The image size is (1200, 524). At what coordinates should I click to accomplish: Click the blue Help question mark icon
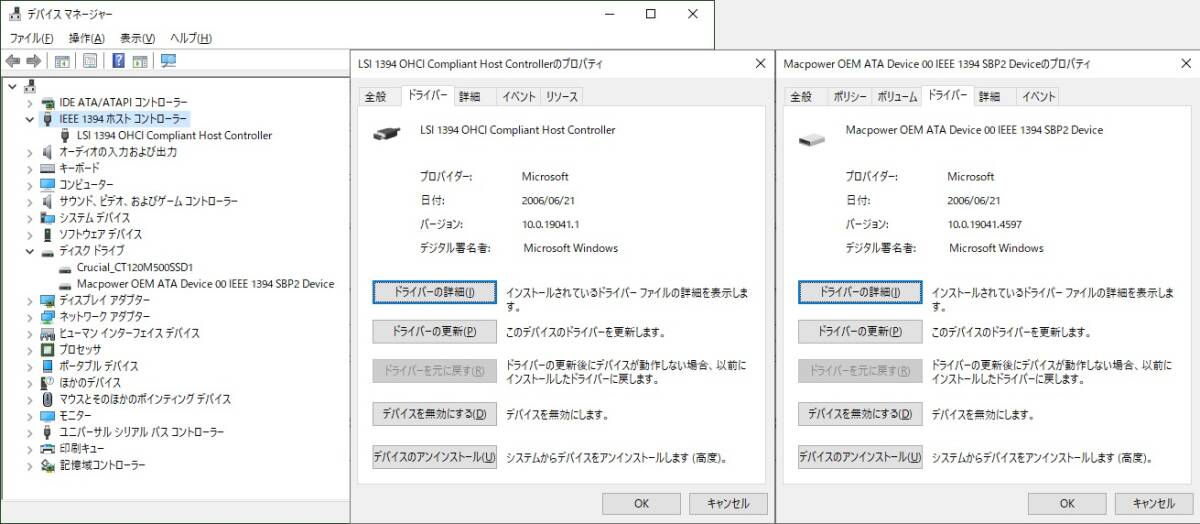click(118, 61)
